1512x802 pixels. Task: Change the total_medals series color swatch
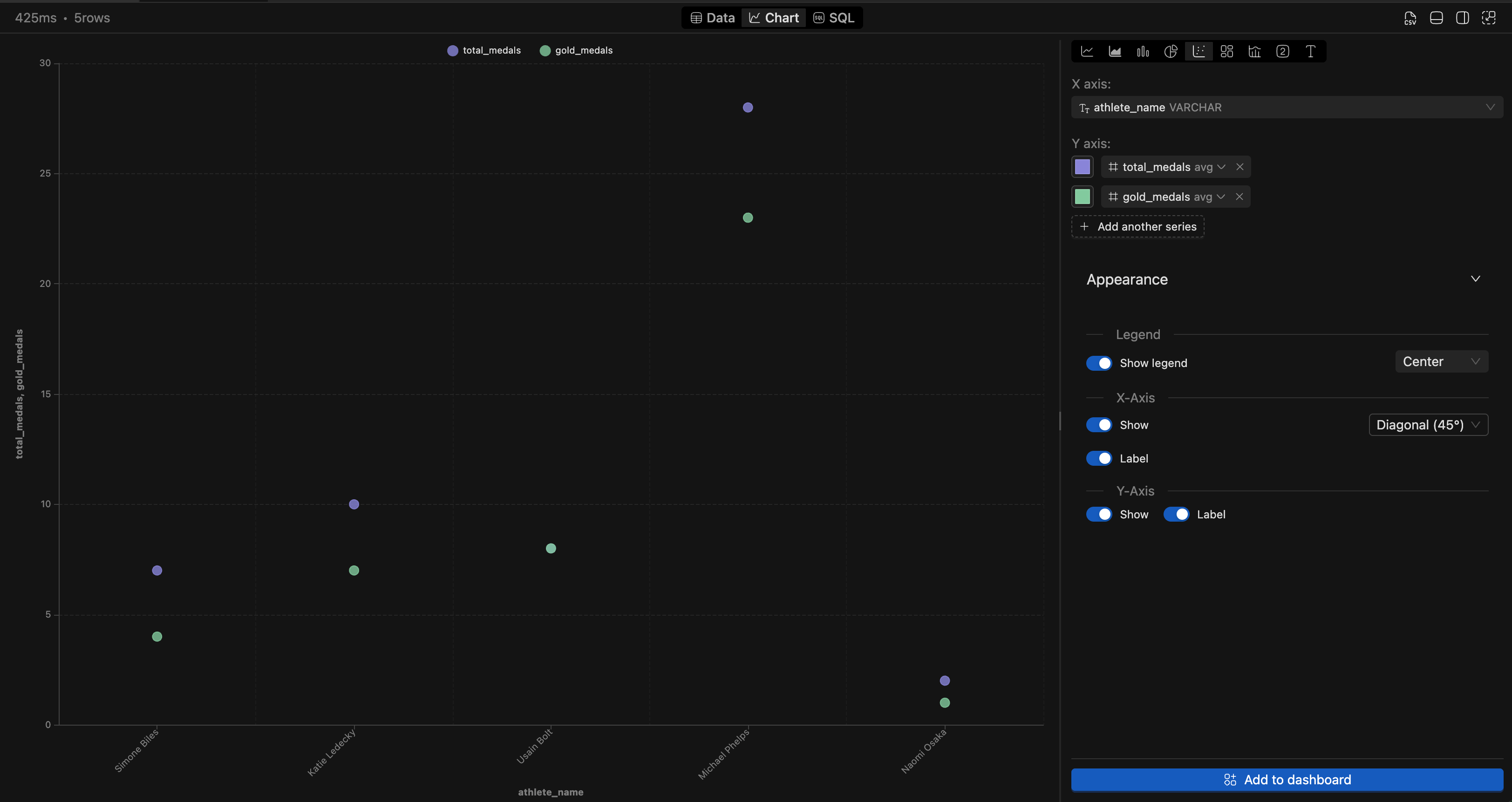[1083, 167]
